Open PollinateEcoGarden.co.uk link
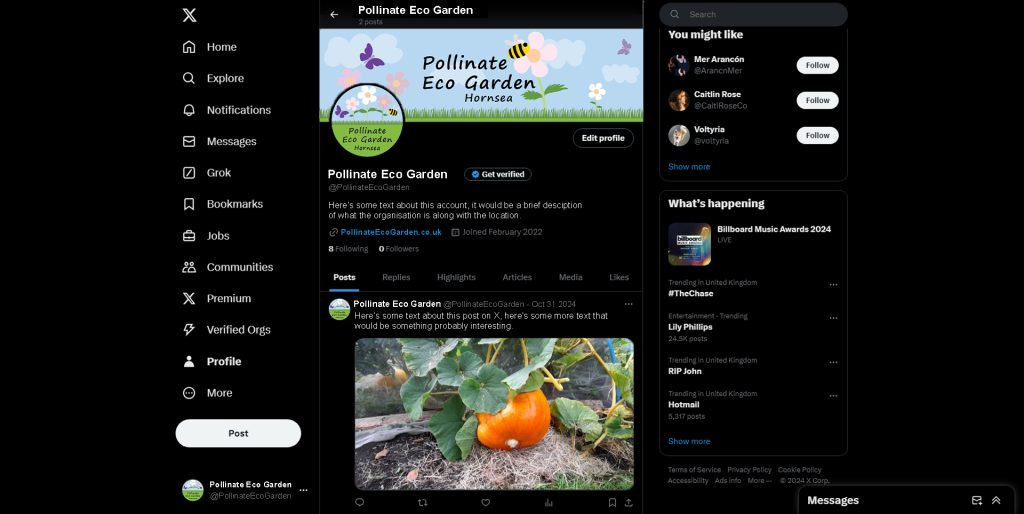Screen dimensions: 1024x514 tap(391, 232)
